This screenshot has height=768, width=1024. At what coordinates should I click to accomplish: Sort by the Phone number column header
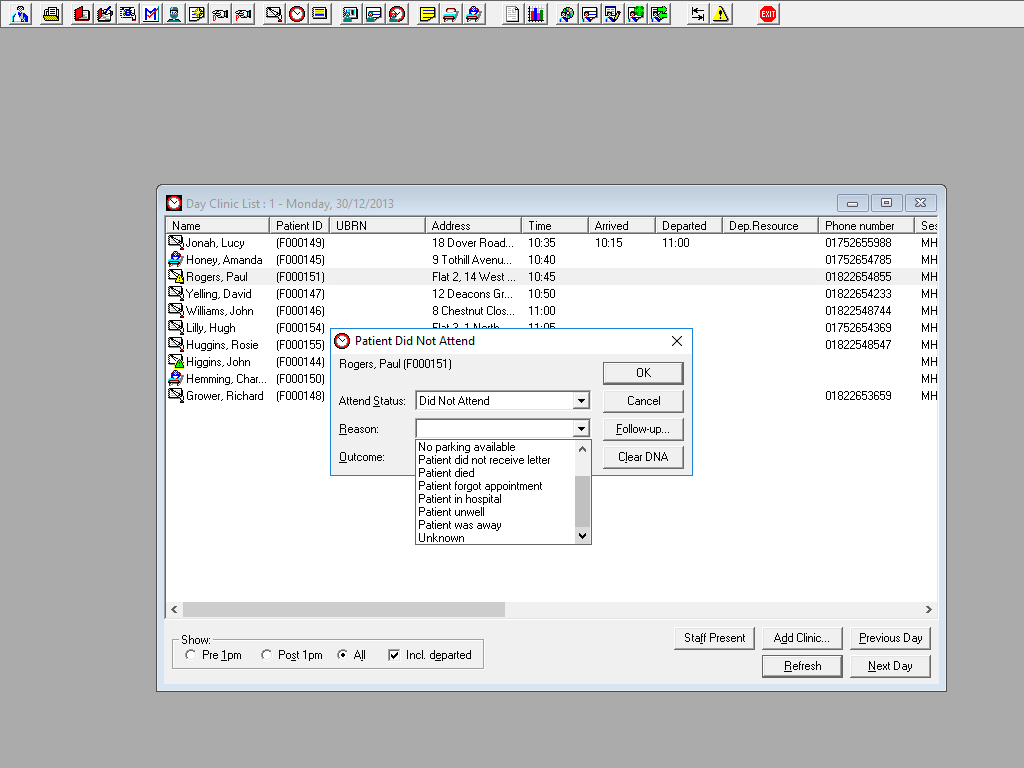(866, 225)
